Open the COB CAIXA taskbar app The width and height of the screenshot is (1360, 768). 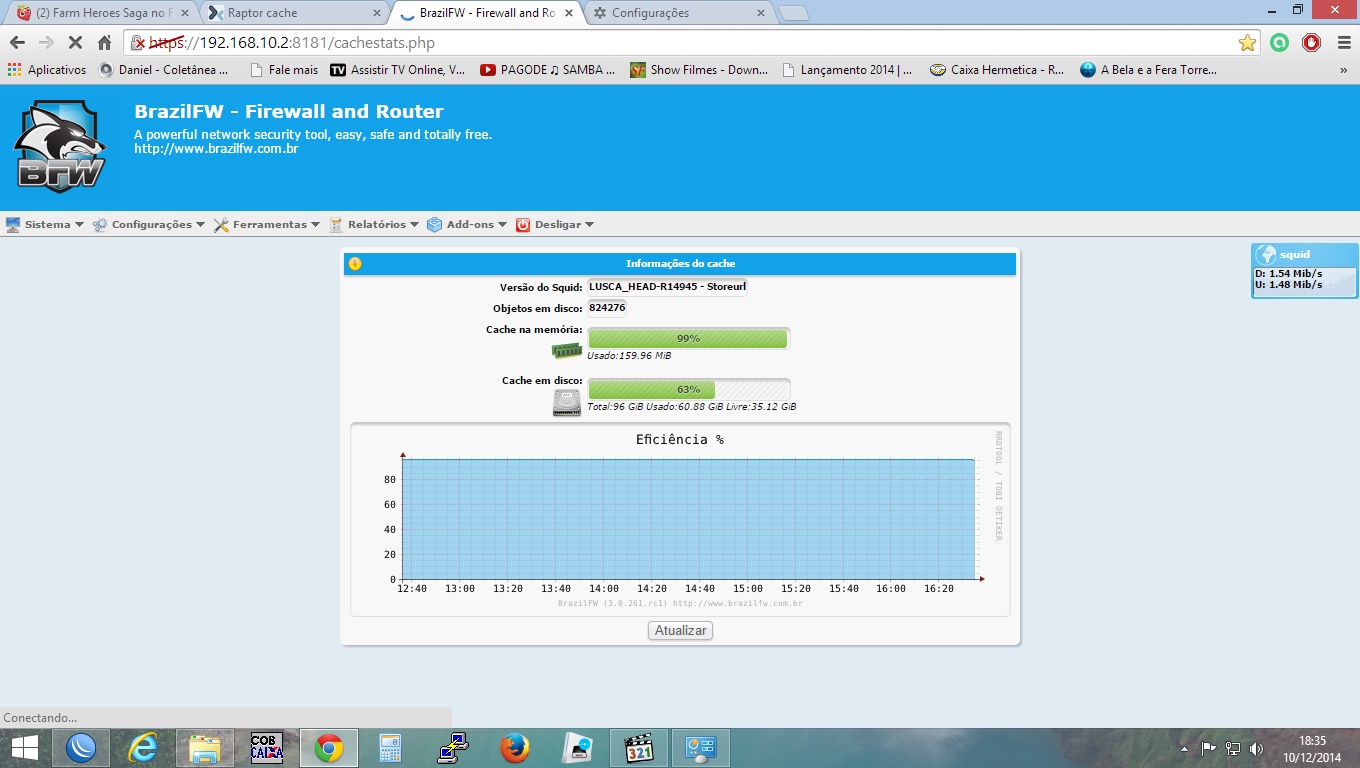[x=266, y=748]
